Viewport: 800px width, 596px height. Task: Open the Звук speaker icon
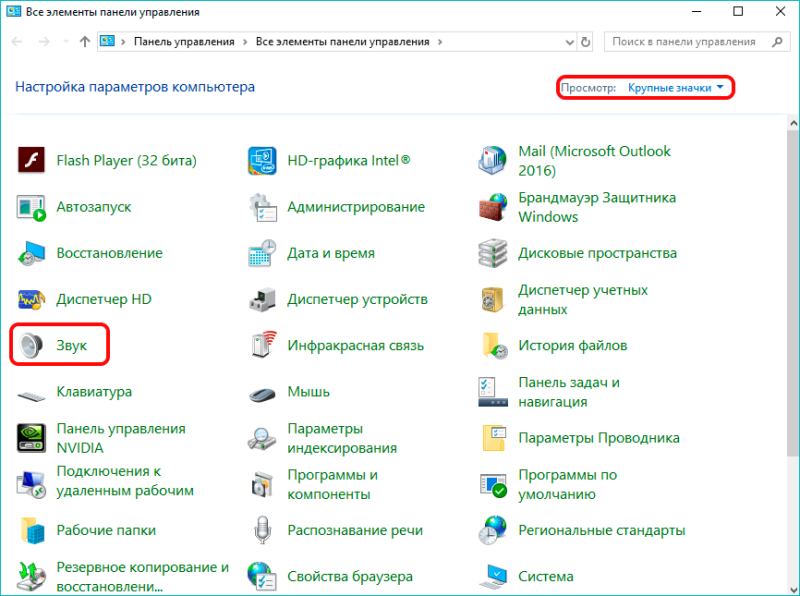(31, 345)
